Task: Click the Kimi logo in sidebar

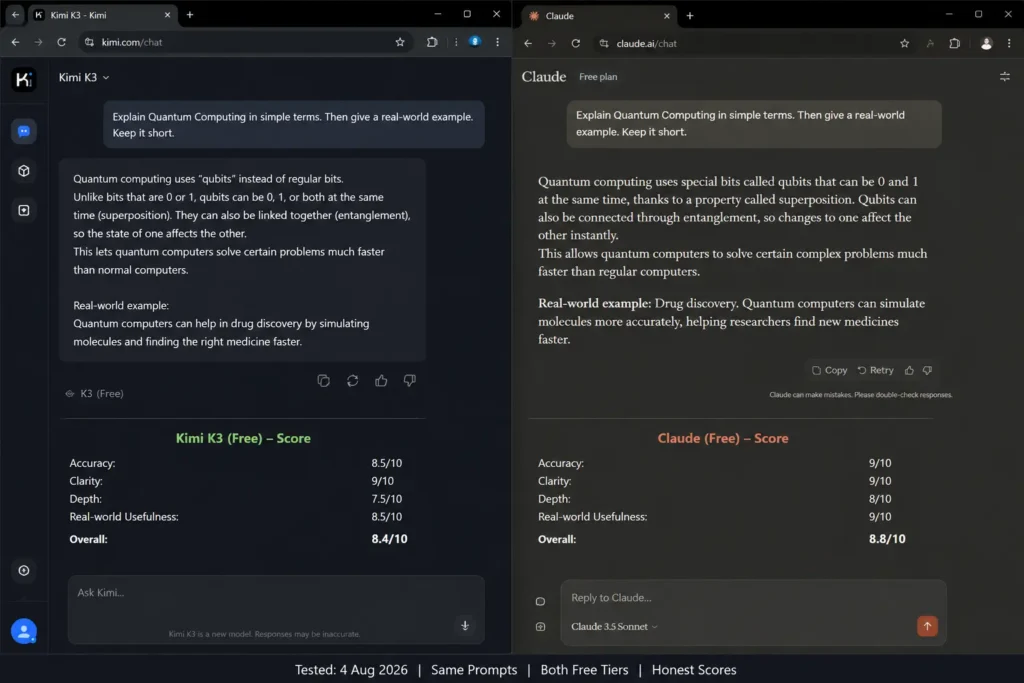Action: point(24,80)
